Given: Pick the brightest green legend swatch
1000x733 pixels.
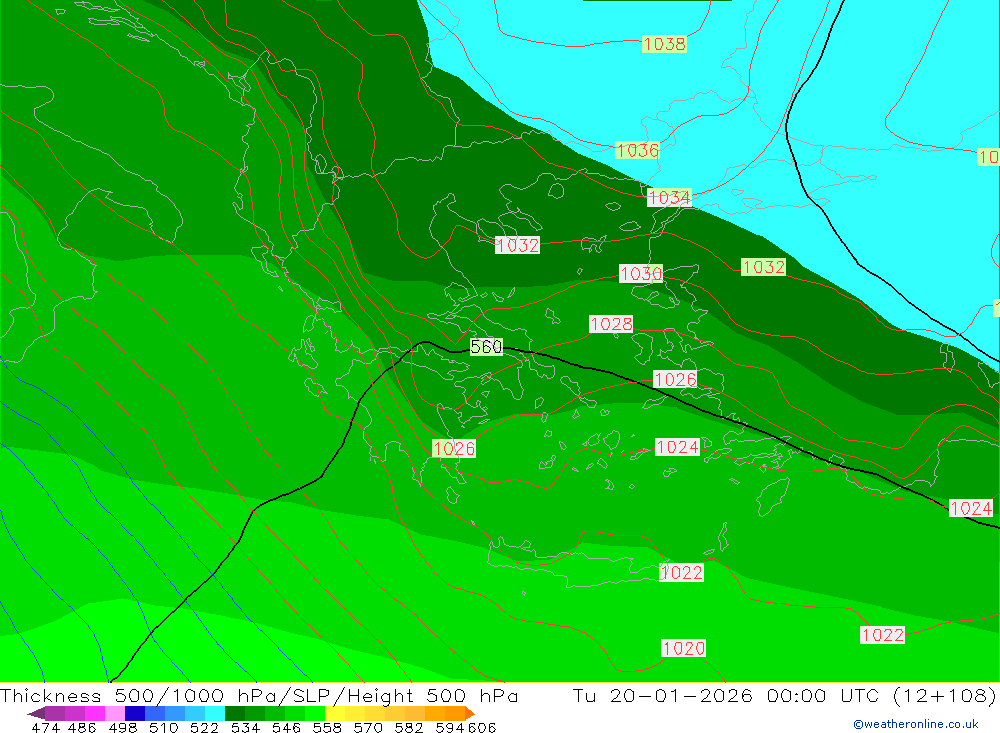Looking at the screenshot, I should tap(315, 713).
